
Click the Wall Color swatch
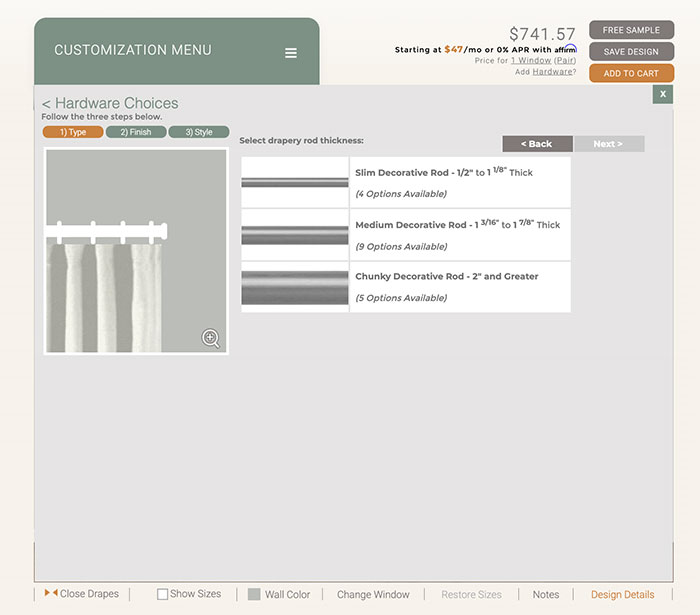[x=254, y=594]
